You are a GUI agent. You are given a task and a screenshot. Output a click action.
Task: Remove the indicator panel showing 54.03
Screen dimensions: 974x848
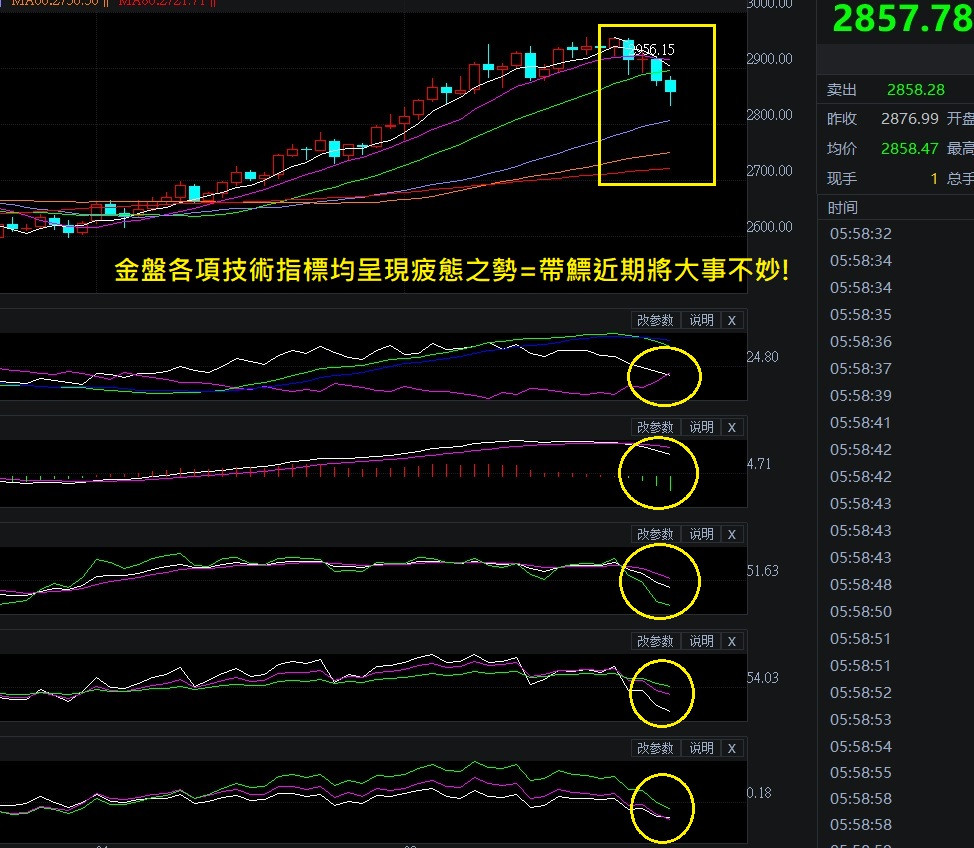point(732,641)
